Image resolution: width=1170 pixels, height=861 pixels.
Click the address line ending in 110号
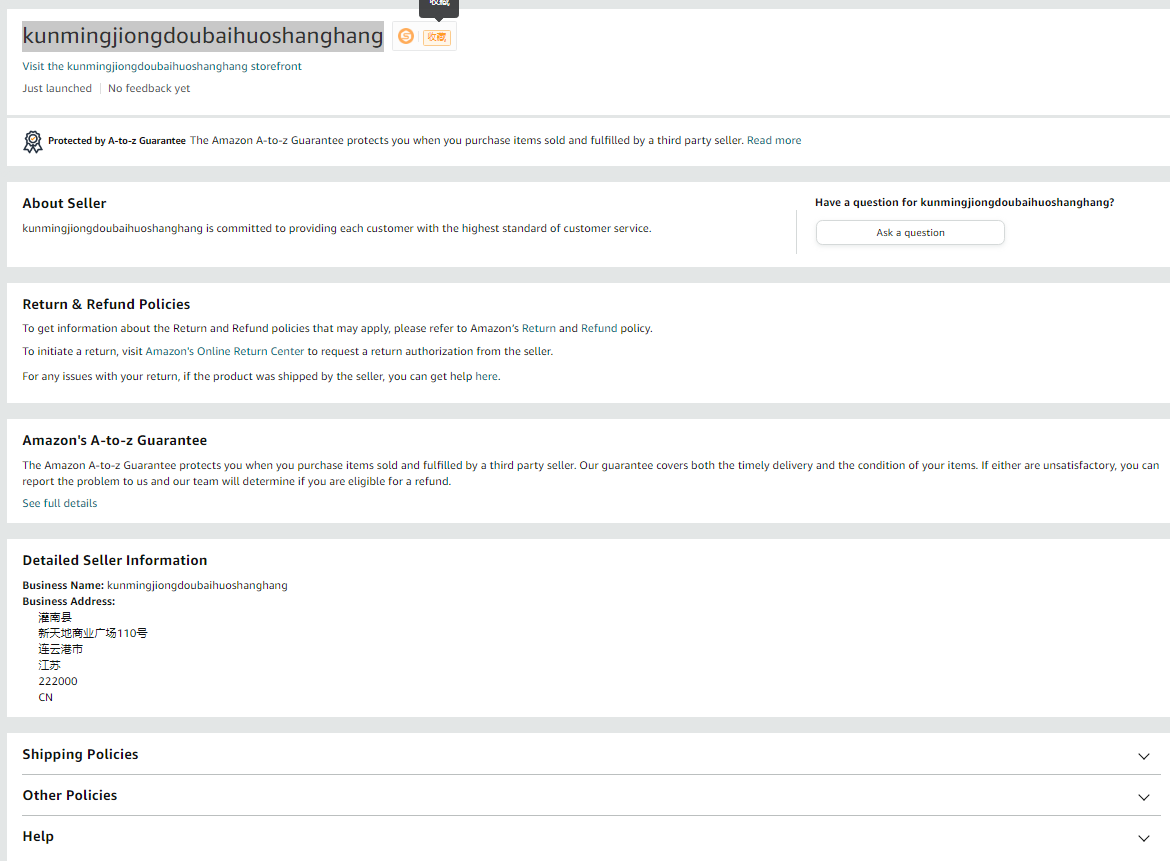pyautogui.click(x=93, y=633)
